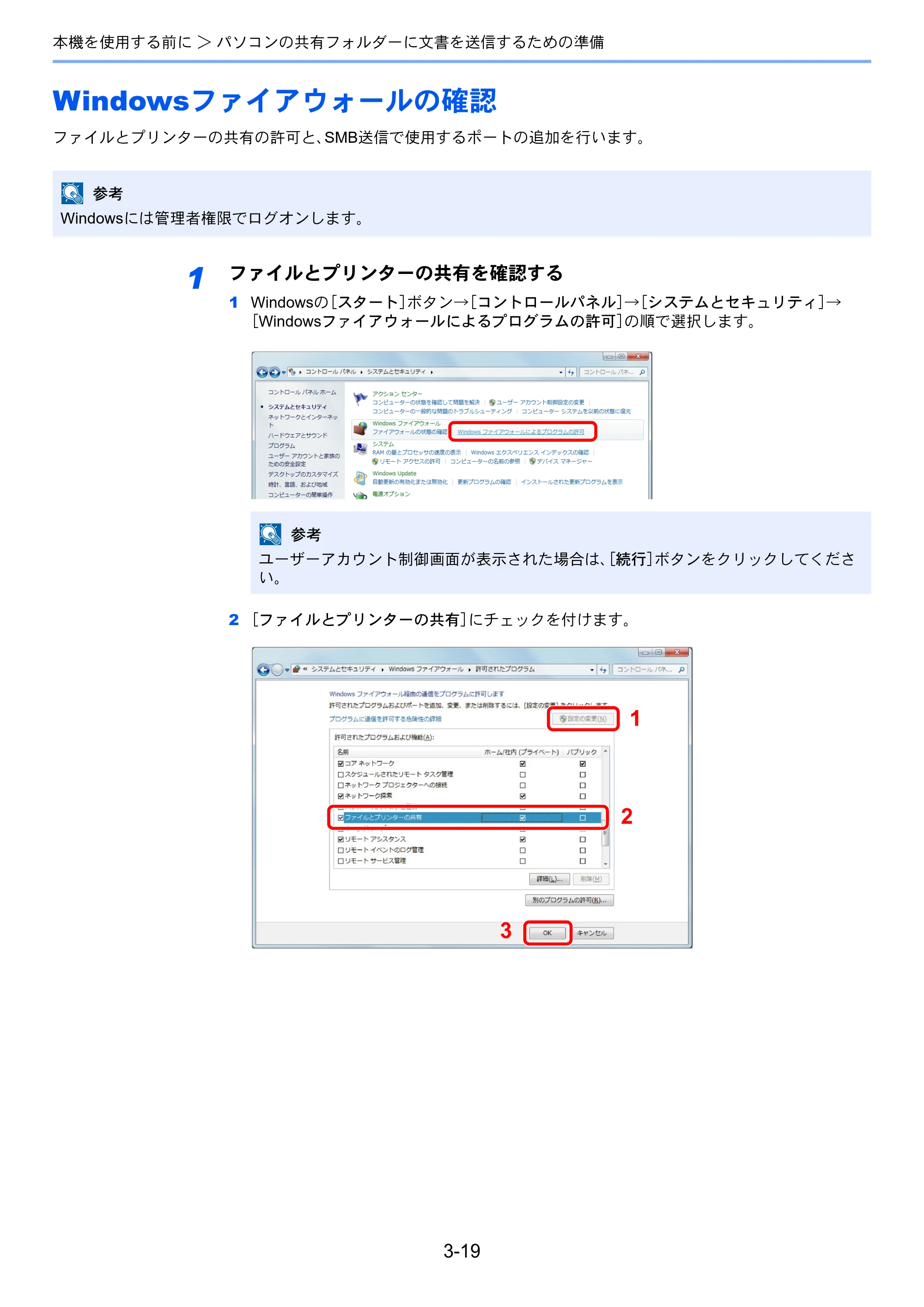Click the back arrow in the allowed programs window
Viewport: 924px width, 1307px height.
(263, 669)
